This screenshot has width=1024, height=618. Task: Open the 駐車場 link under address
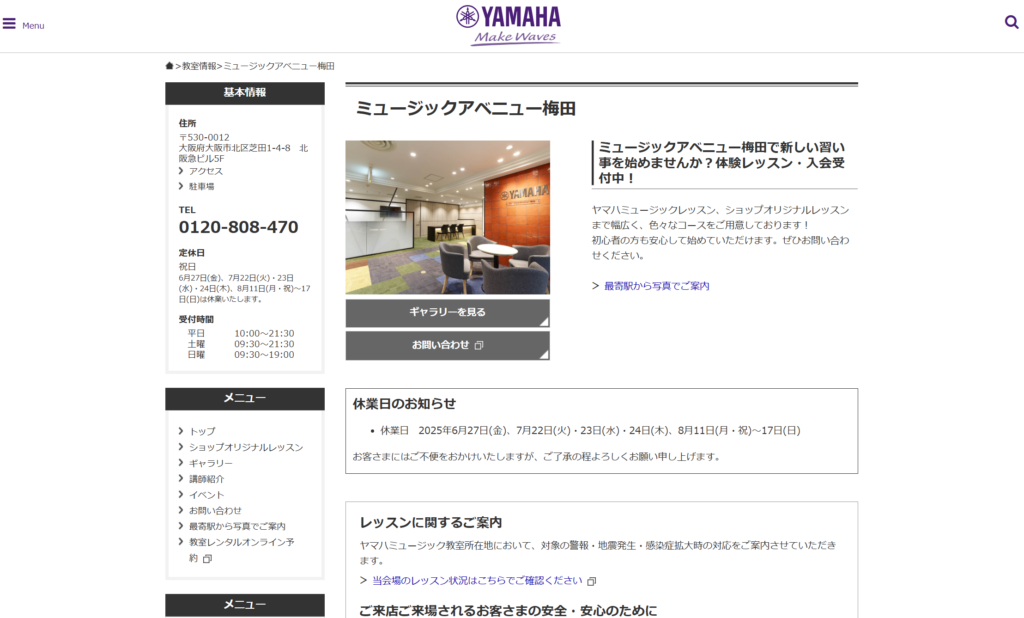tap(201, 186)
